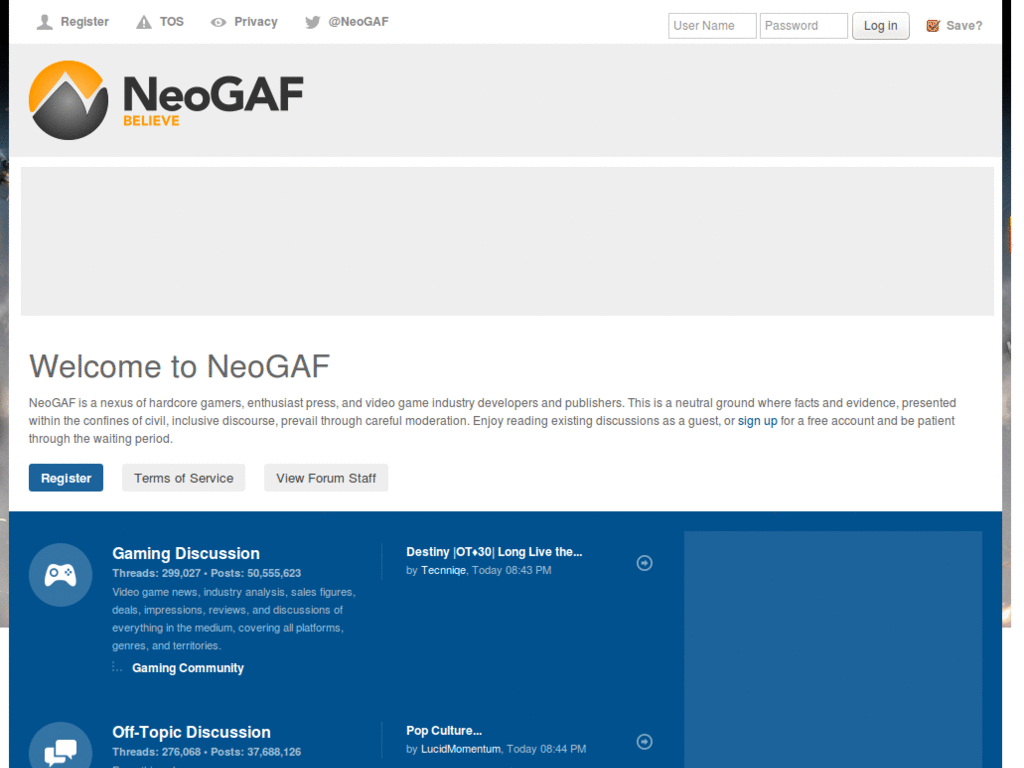
Task: Go to latest Destiny post arrow icon
Action: coord(645,563)
